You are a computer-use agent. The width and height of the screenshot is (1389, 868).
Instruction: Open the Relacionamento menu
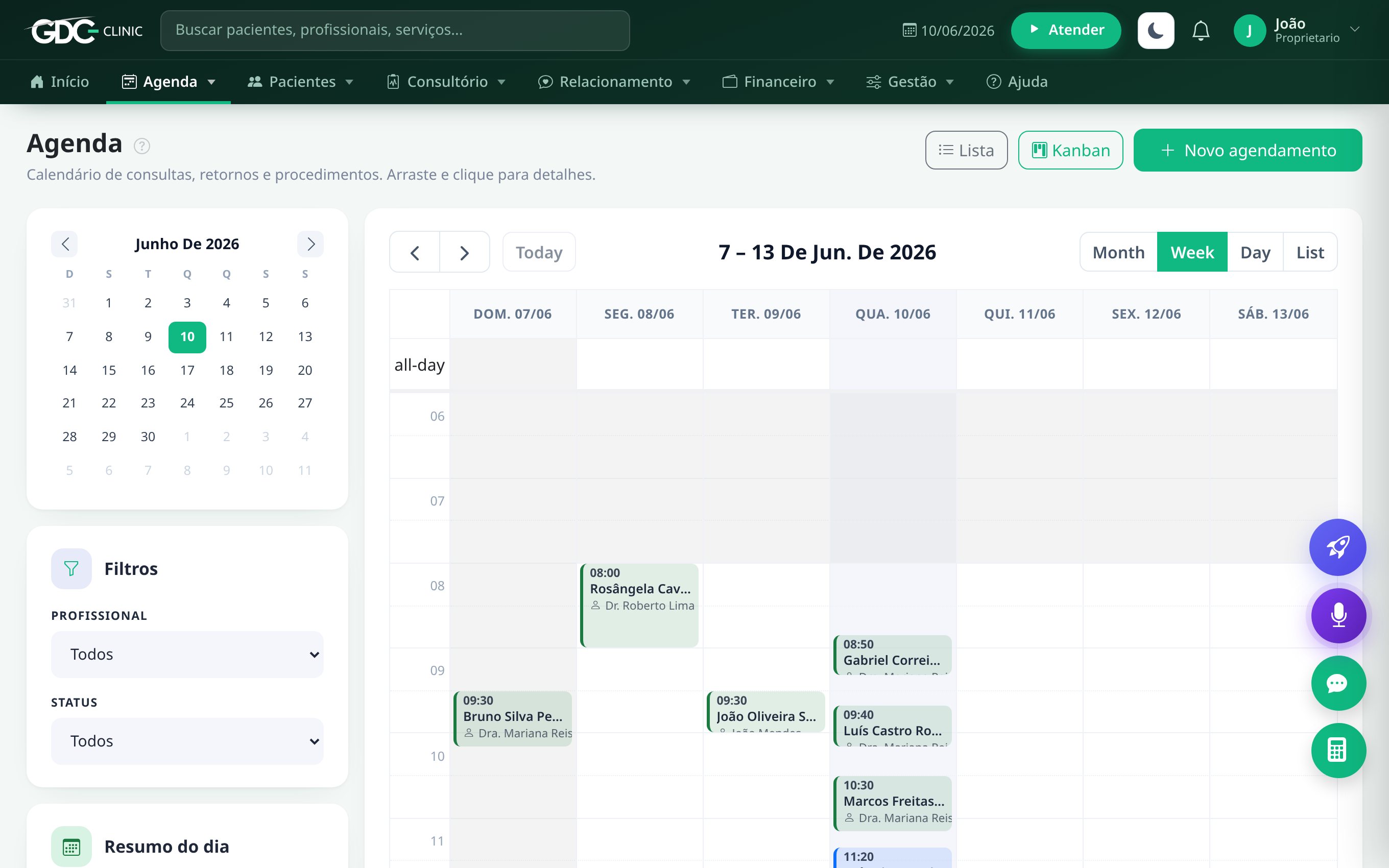[x=614, y=82]
